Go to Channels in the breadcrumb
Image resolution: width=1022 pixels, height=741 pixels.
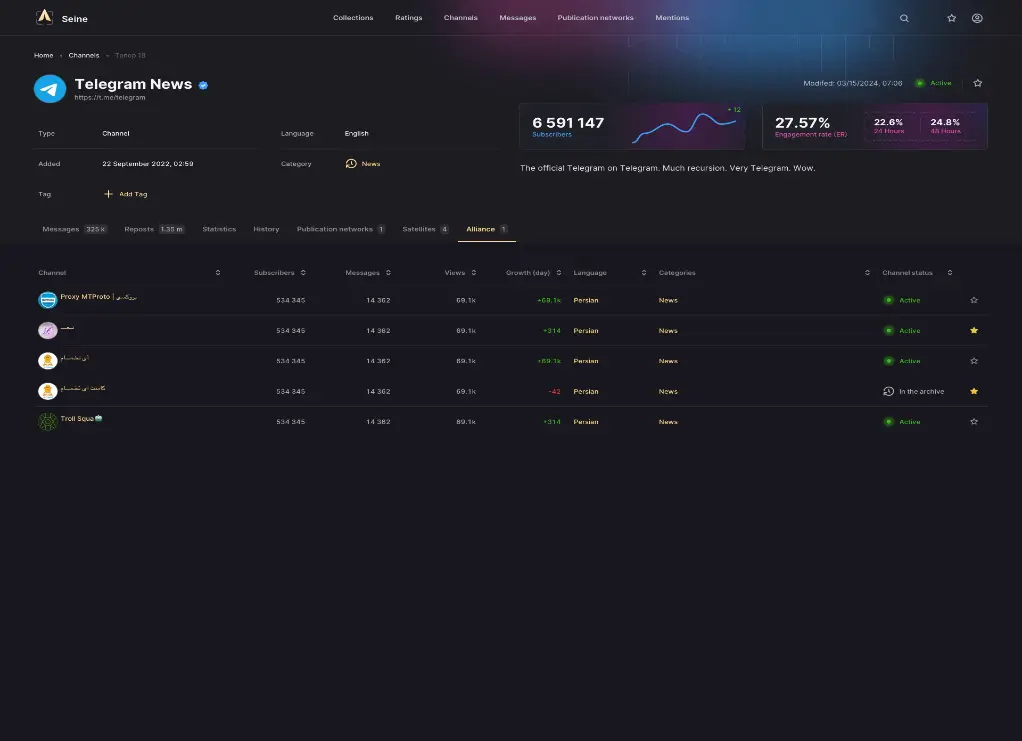pos(84,55)
